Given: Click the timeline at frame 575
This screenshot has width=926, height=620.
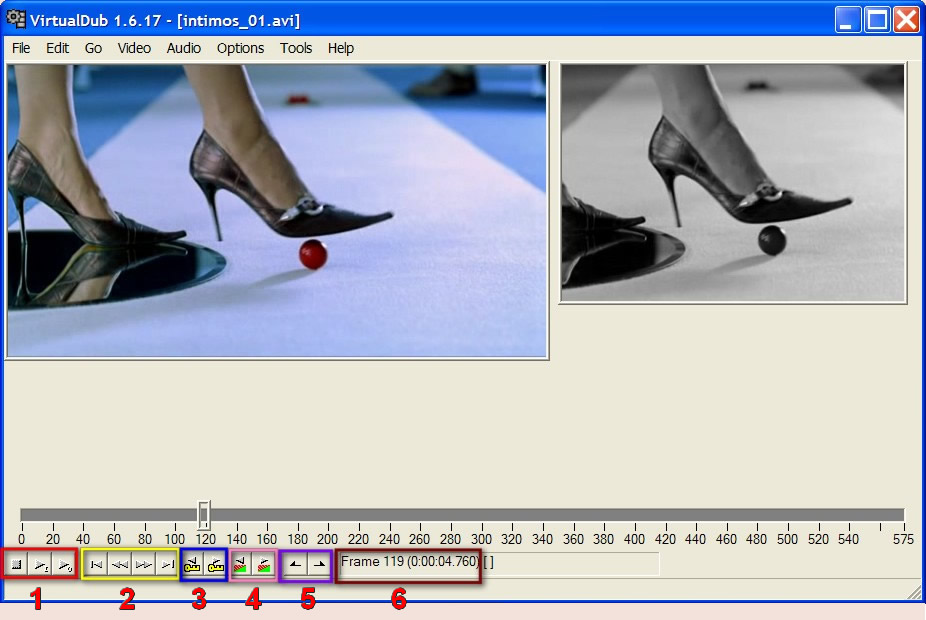Looking at the screenshot, I should click(x=903, y=515).
